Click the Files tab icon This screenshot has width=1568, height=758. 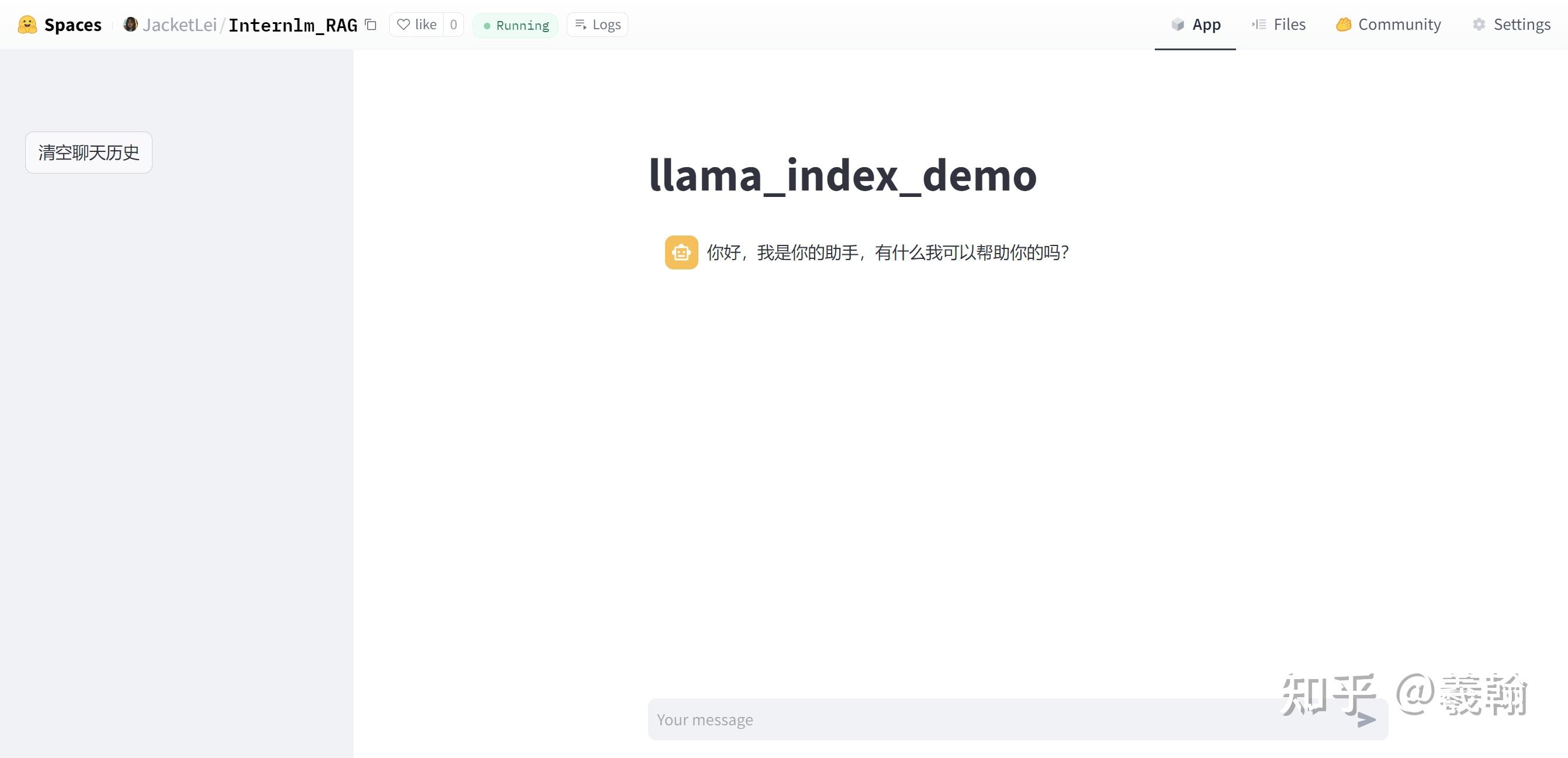(x=1258, y=25)
